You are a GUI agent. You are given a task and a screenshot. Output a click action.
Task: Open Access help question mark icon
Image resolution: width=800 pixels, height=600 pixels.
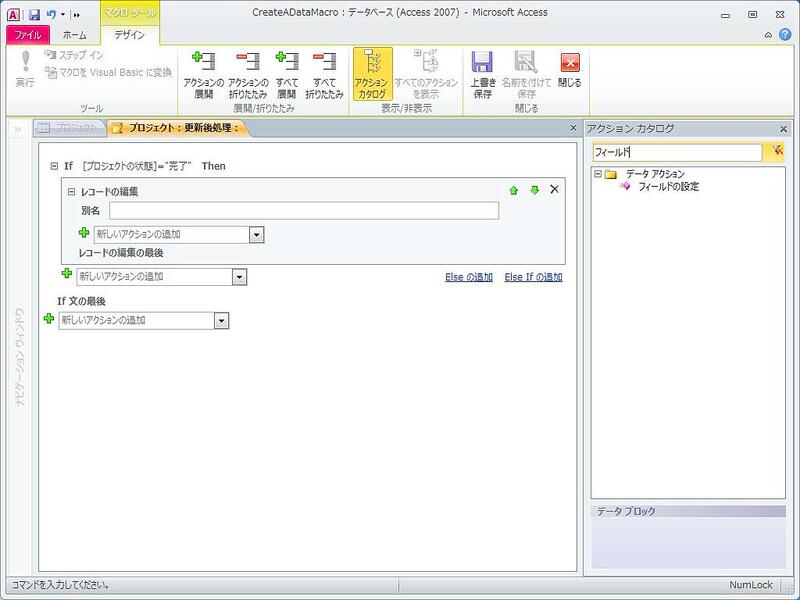pyautogui.click(x=785, y=35)
